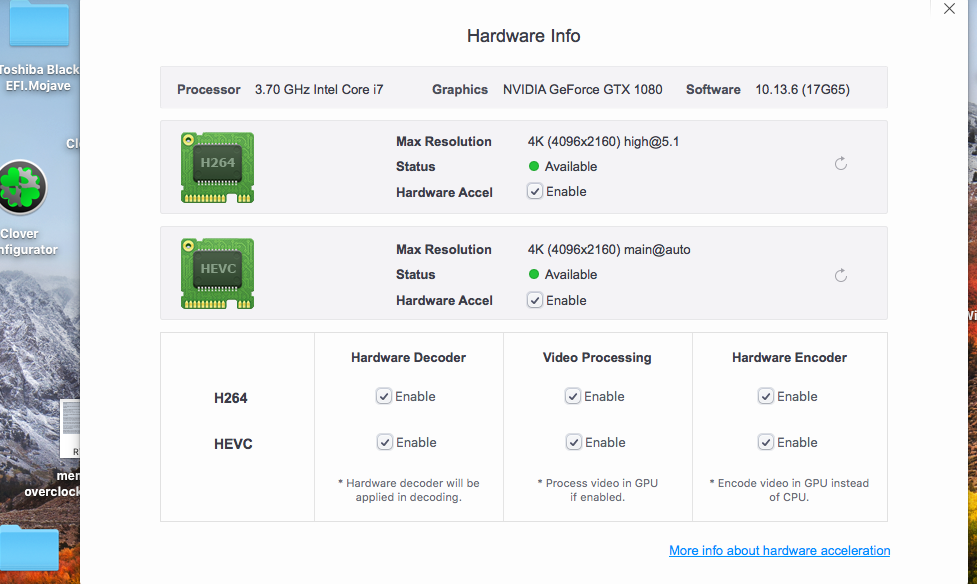This screenshot has width=977, height=584.
Task: Click the Processor label
Action: pos(209,90)
